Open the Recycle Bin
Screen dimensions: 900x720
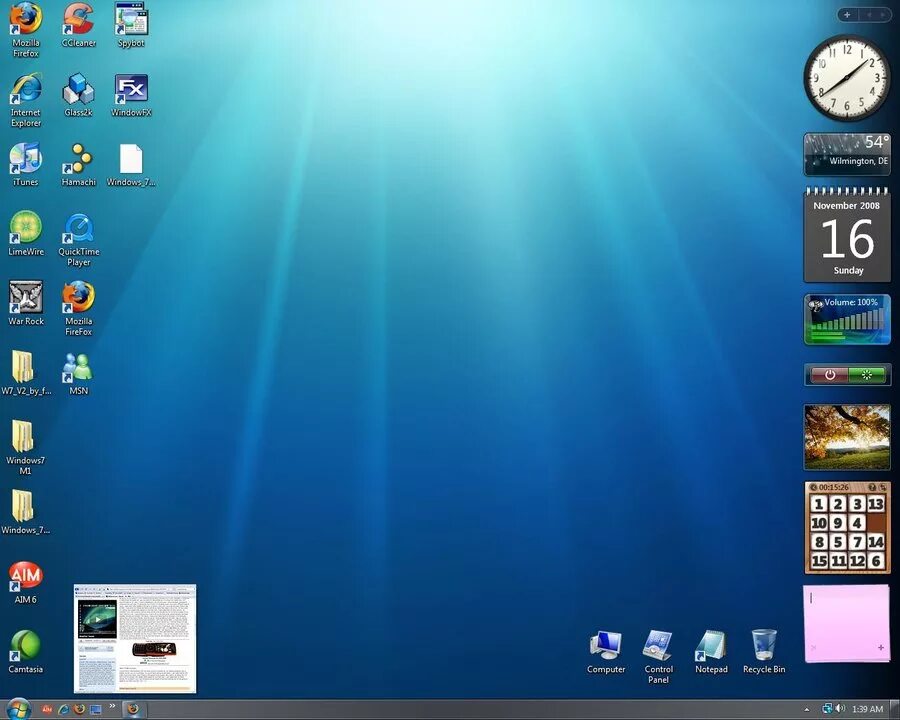coord(764,651)
